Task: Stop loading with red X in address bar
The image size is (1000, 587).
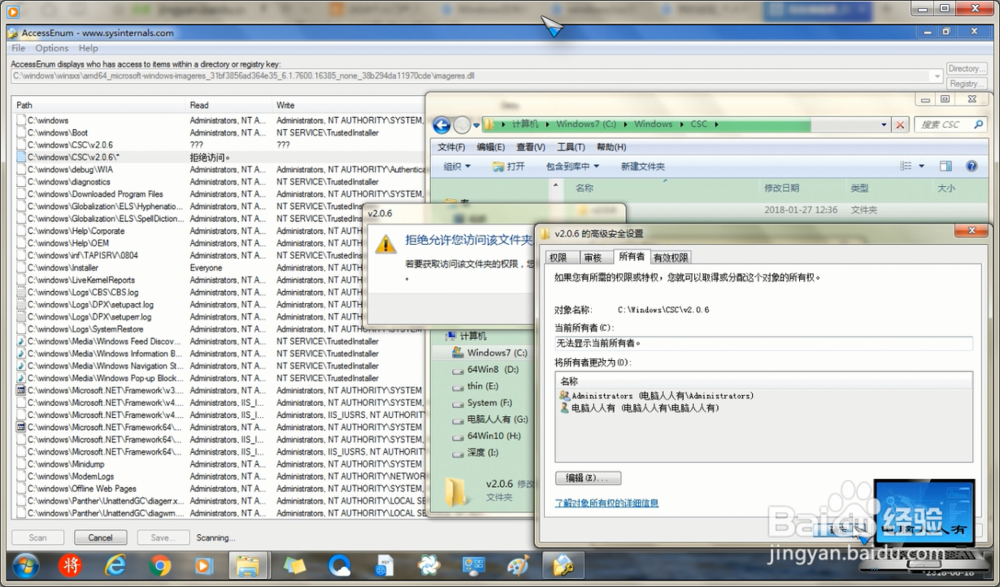Action: click(900, 125)
